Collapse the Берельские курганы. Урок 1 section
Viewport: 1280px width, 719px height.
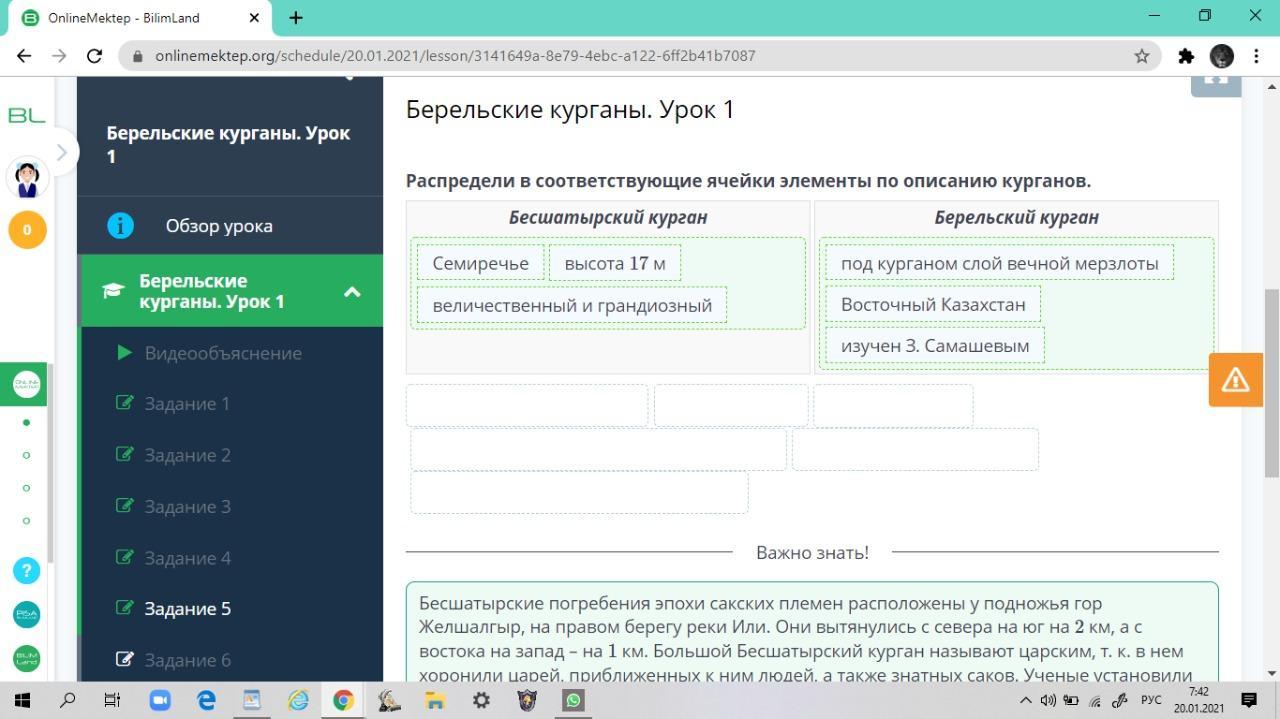click(352, 292)
